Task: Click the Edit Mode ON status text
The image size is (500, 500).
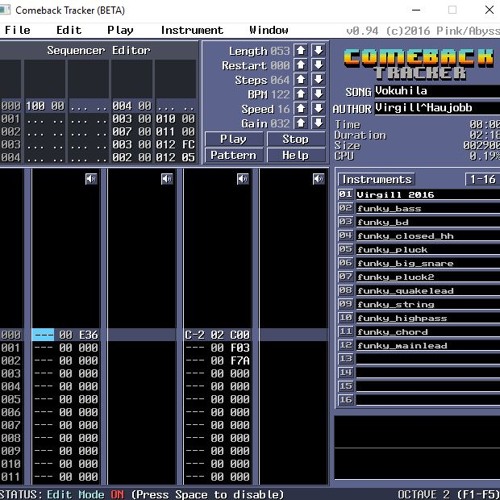Action: pos(85,494)
